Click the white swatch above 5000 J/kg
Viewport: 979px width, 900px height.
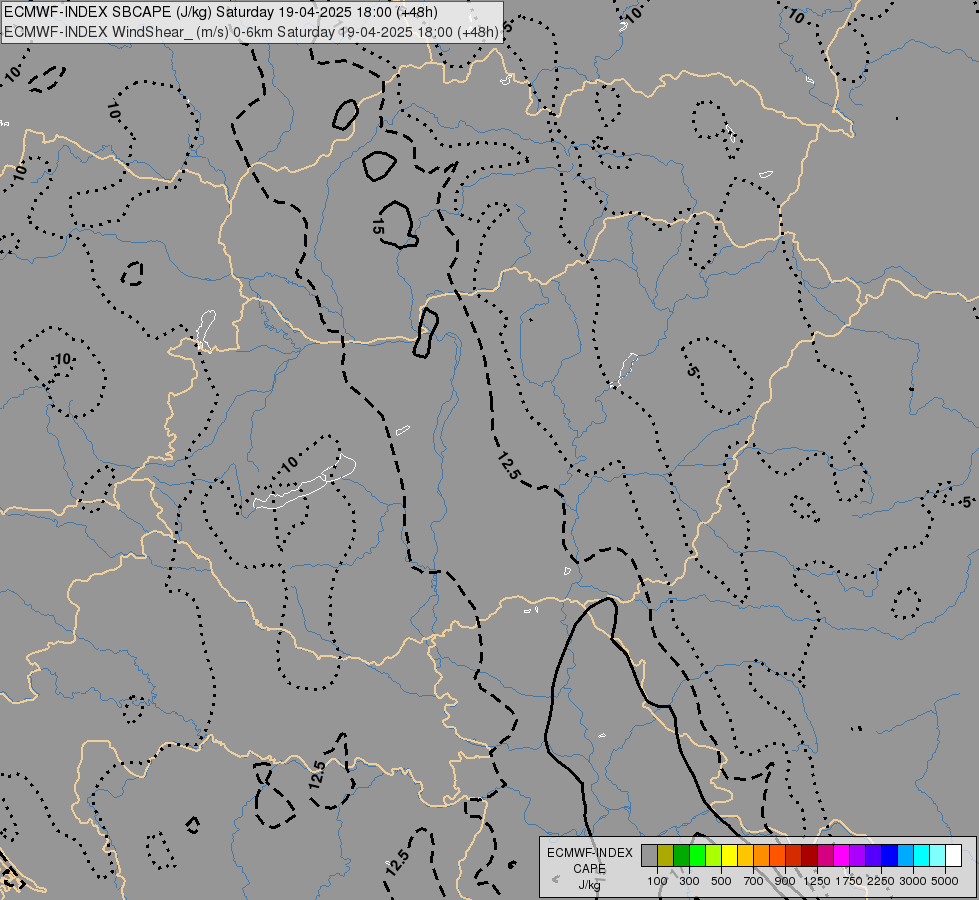point(953,855)
